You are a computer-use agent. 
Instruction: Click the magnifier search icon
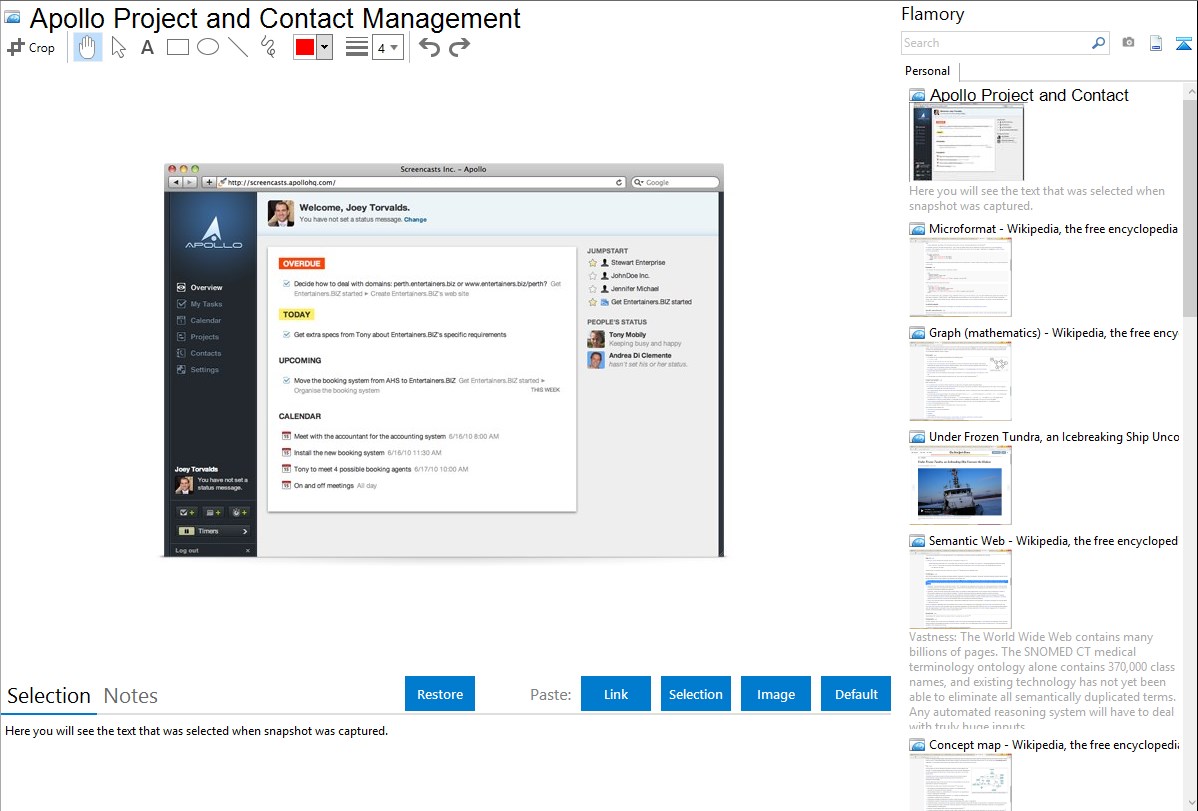[x=1099, y=43]
